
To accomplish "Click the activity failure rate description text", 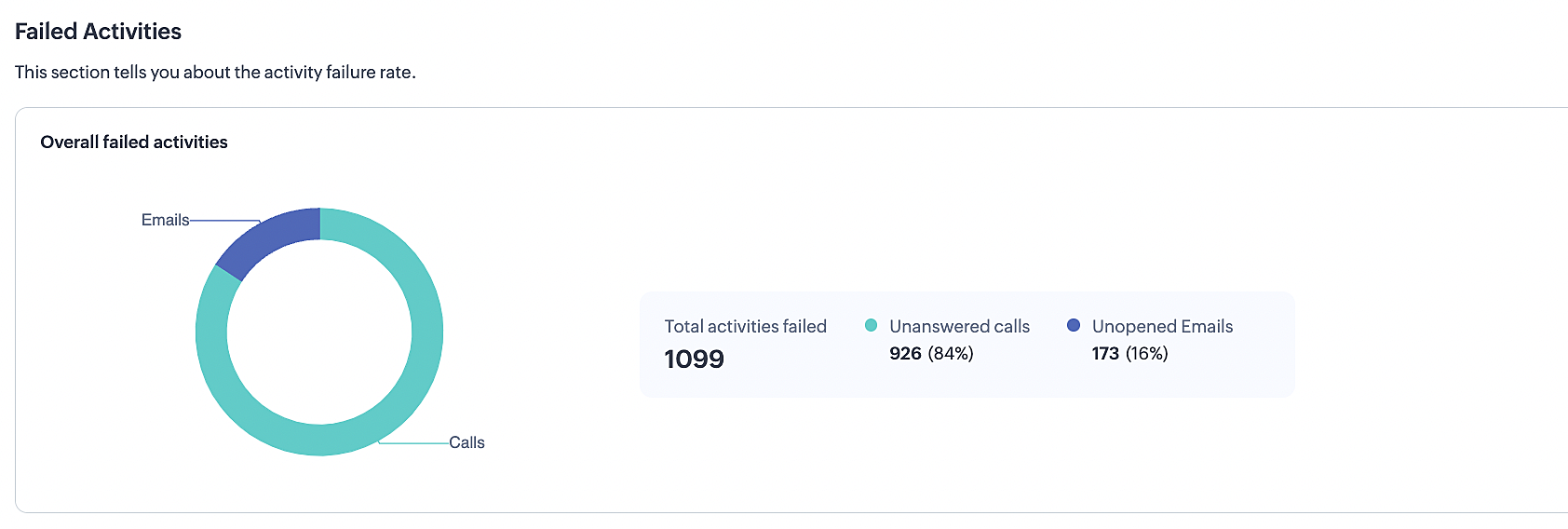I will tap(215, 72).
